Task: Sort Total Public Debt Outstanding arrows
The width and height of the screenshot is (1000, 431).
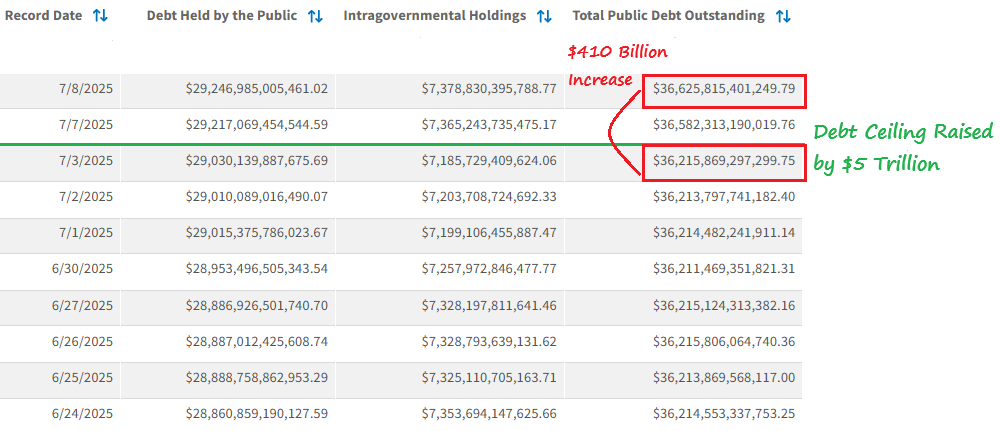Action: [x=783, y=17]
